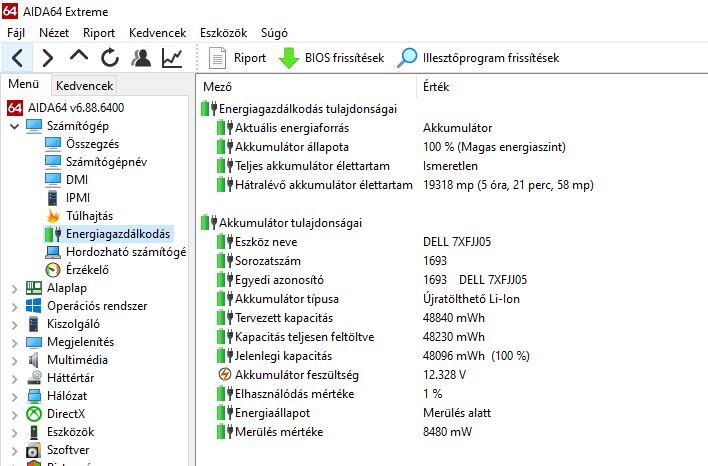
Task: Open the Súgó menu
Action: pyautogui.click(x=274, y=33)
